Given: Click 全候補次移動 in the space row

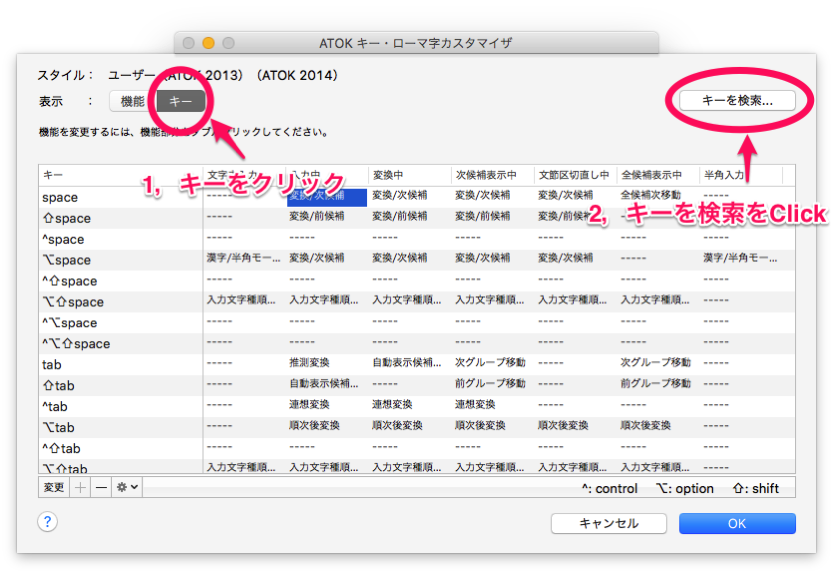Looking at the screenshot, I should point(650,195).
